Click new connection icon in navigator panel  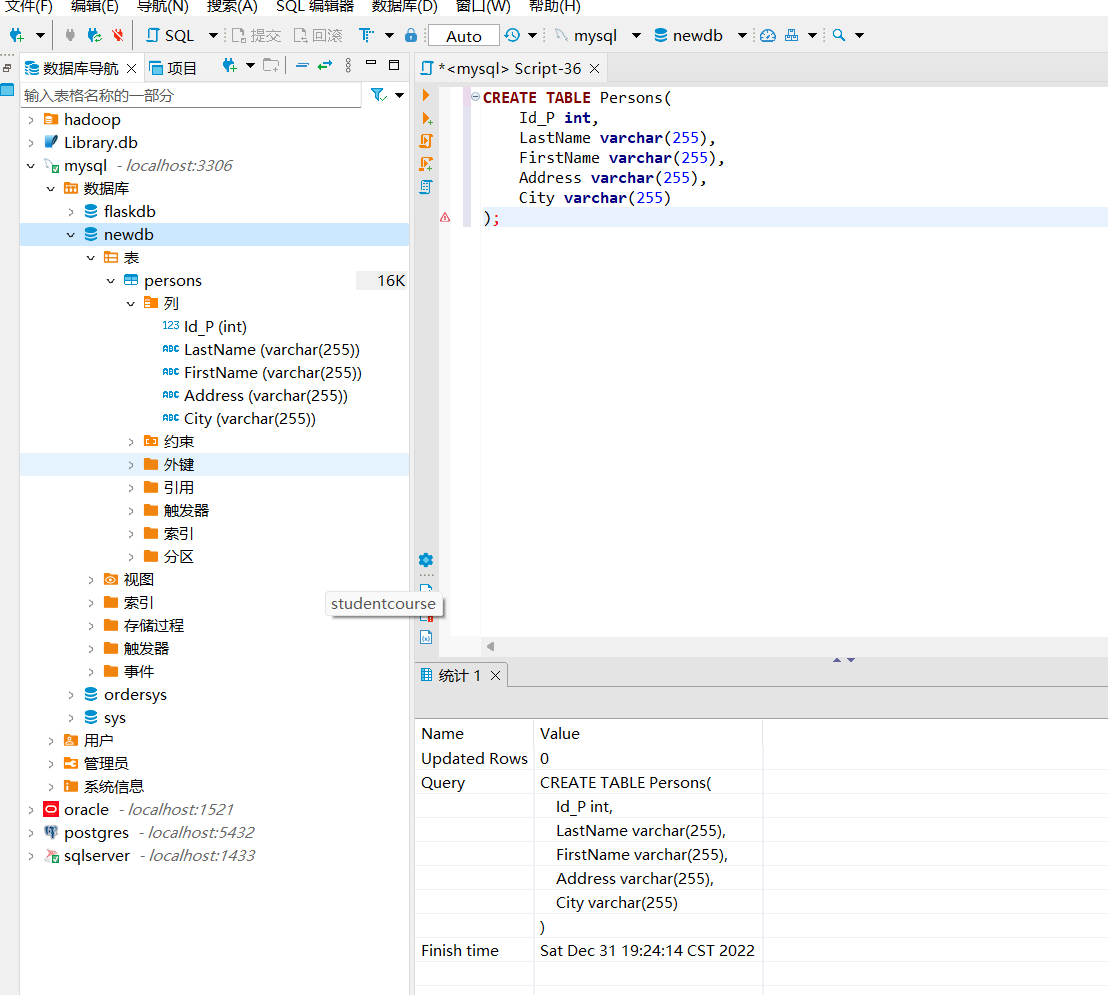(x=229, y=66)
